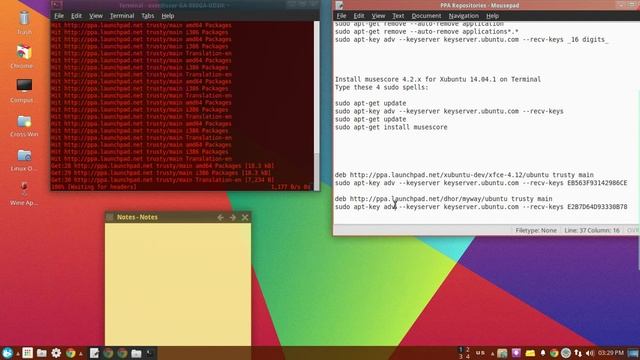Expand the arrow beside the main menu icon
Viewport: 640px width, 360px height.
pos(18,354)
